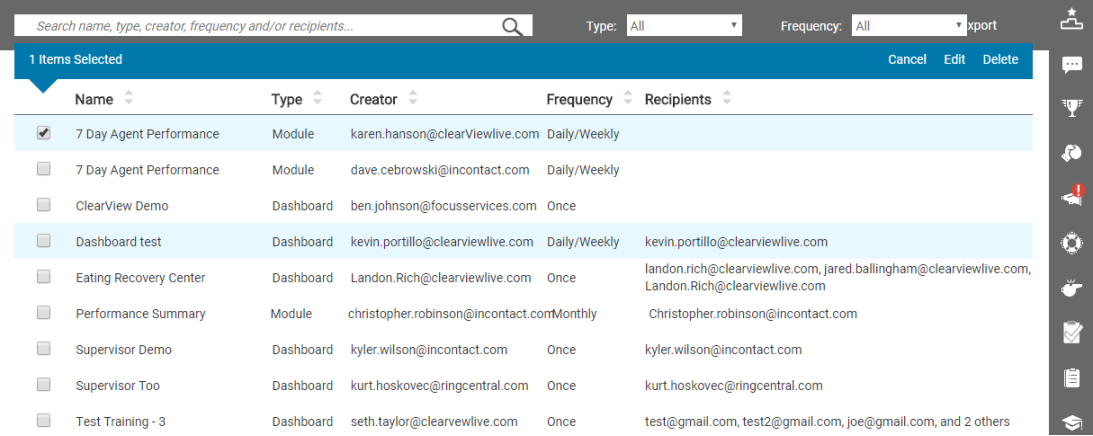Click dave.cebrowski@incontact.com creator cell
Image resolution: width=1093 pixels, height=436 pixels.
[x=440, y=170]
